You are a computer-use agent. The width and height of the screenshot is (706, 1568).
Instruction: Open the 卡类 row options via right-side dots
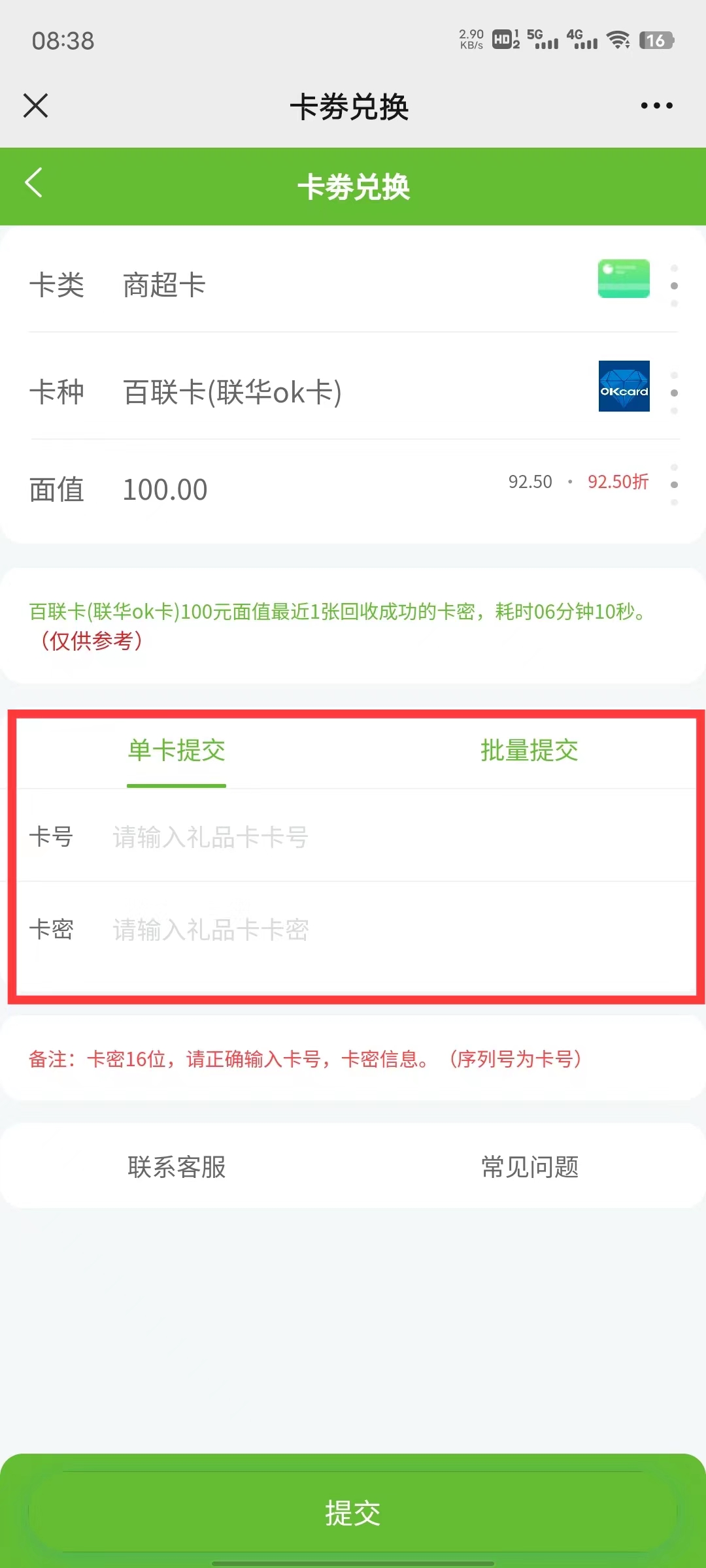tap(675, 284)
